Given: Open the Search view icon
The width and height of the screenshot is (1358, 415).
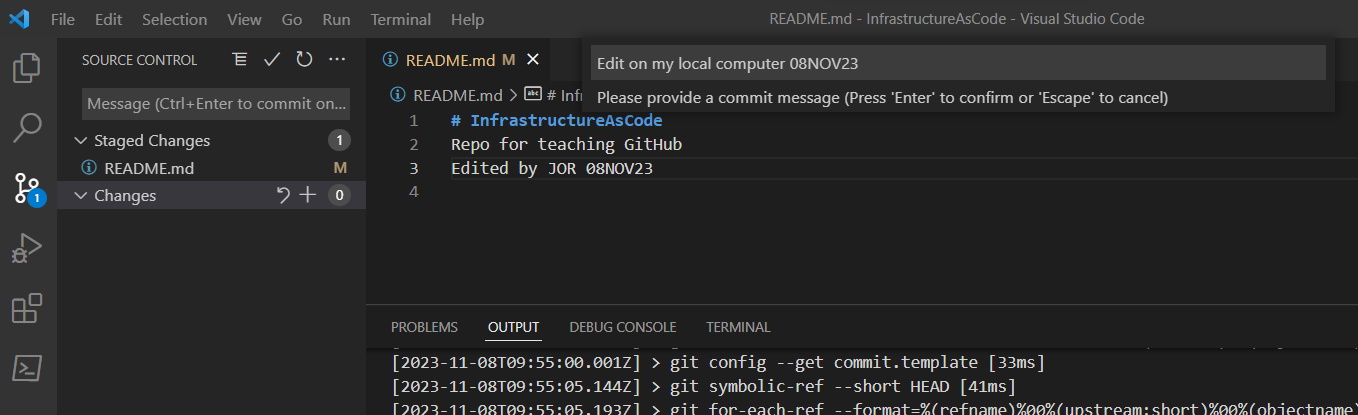Looking at the screenshot, I should (27, 127).
